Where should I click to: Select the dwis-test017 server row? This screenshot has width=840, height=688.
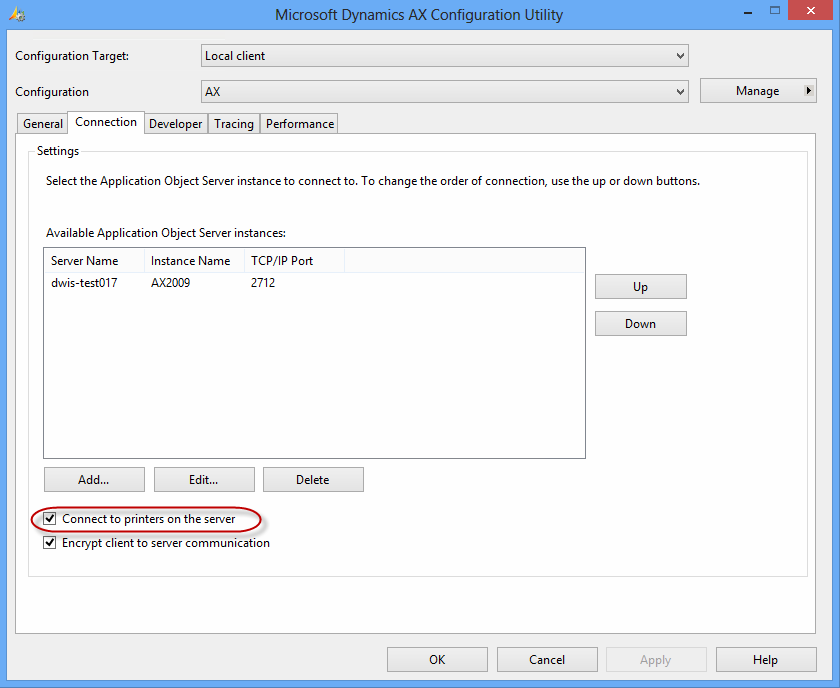[85, 283]
